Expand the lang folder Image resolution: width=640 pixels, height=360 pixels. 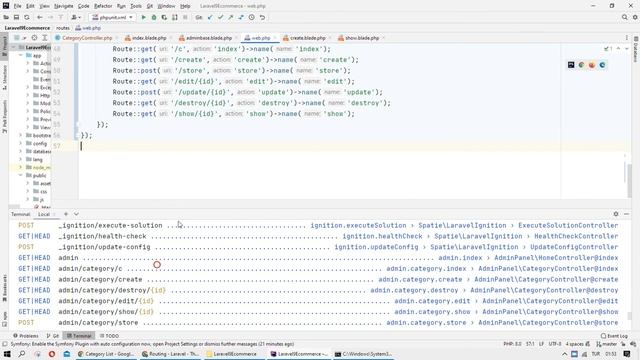(21, 159)
